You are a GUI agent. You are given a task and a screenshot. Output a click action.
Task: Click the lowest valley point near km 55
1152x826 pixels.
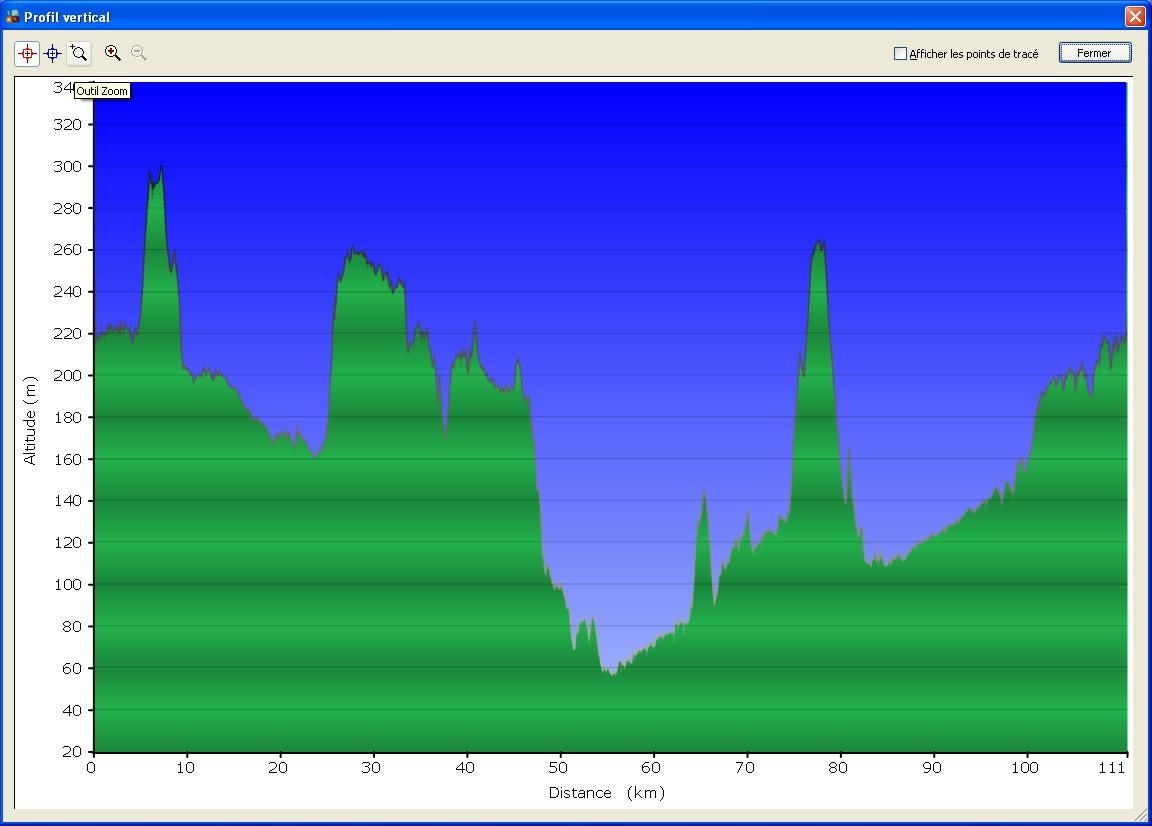pyautogui.click(x=612, y=672)
